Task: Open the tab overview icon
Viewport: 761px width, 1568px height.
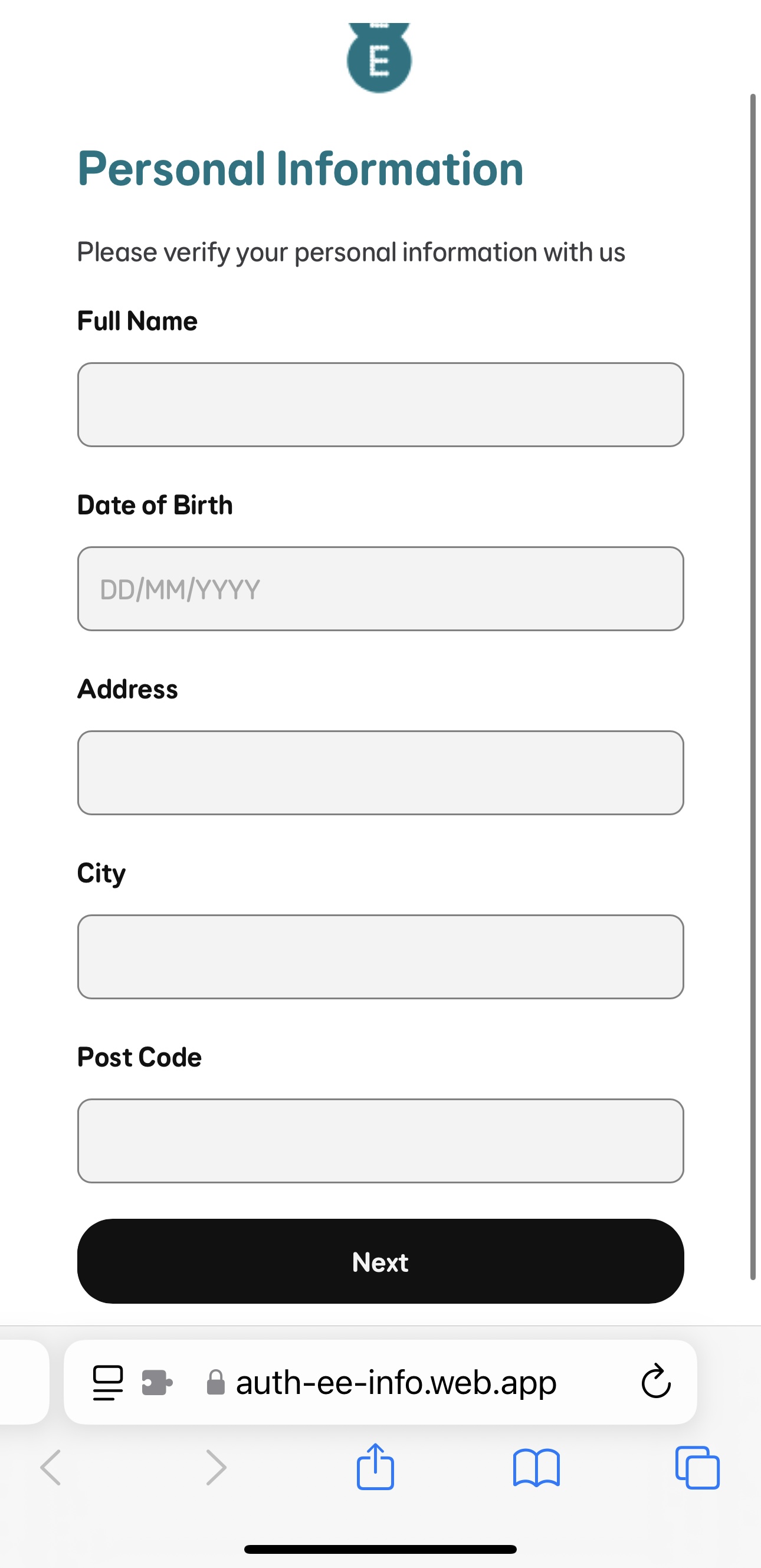Action: click(696, 1467)
